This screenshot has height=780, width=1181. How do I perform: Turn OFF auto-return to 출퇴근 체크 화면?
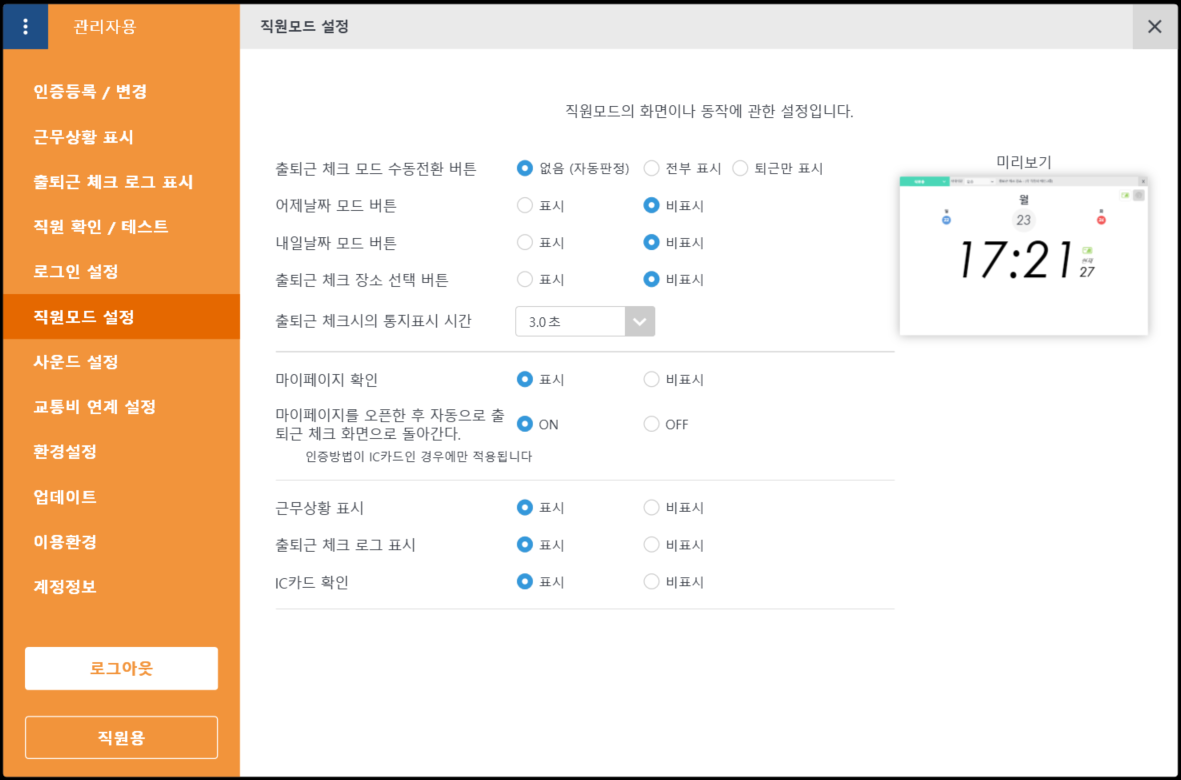point(652,424)
